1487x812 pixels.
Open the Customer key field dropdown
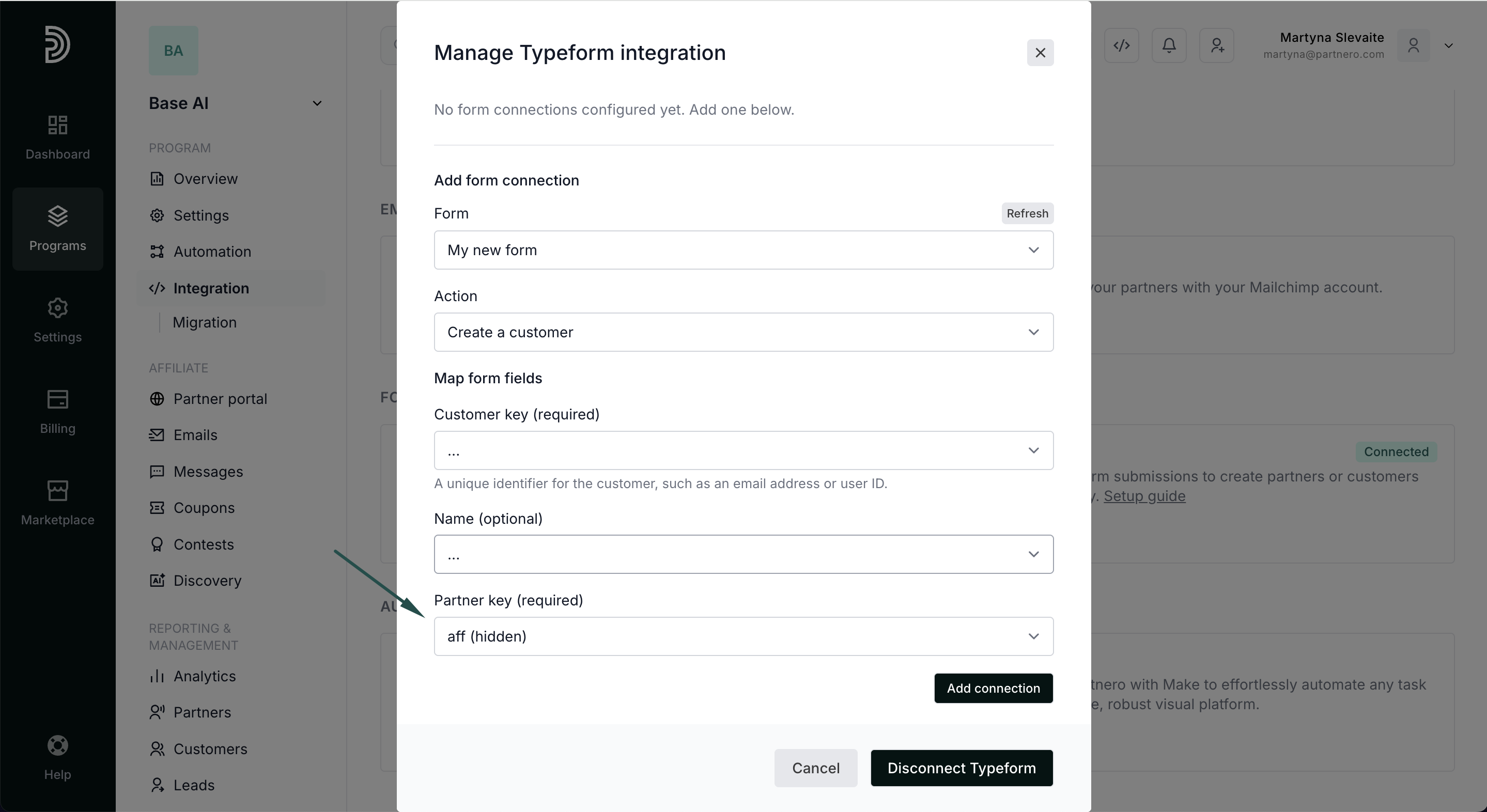pyautogui.click(x=743, y=451)
